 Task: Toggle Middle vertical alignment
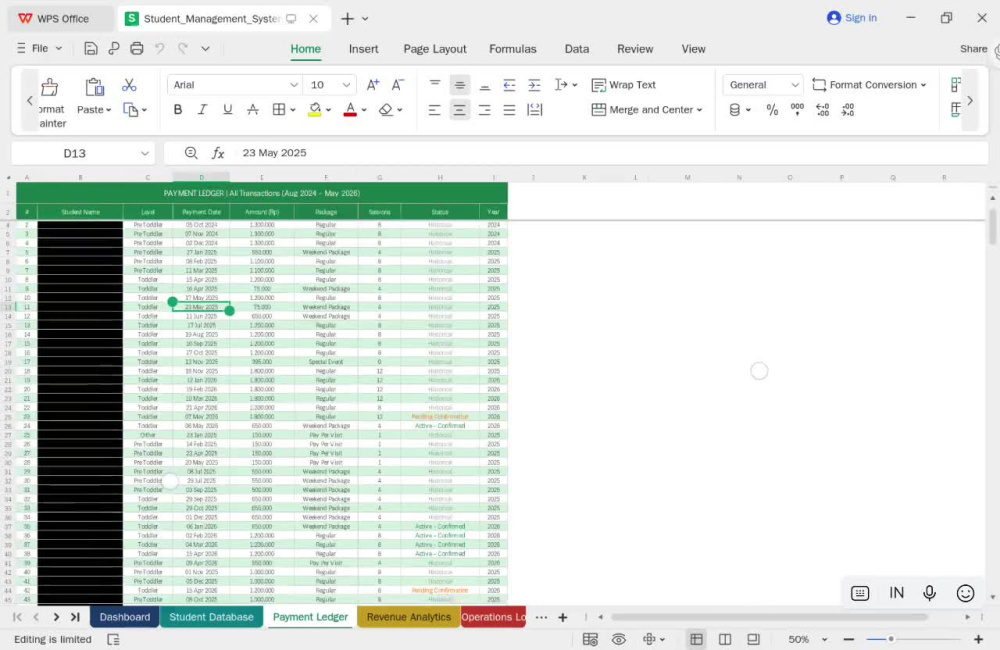pyautogui.click(x=459, y=85)
